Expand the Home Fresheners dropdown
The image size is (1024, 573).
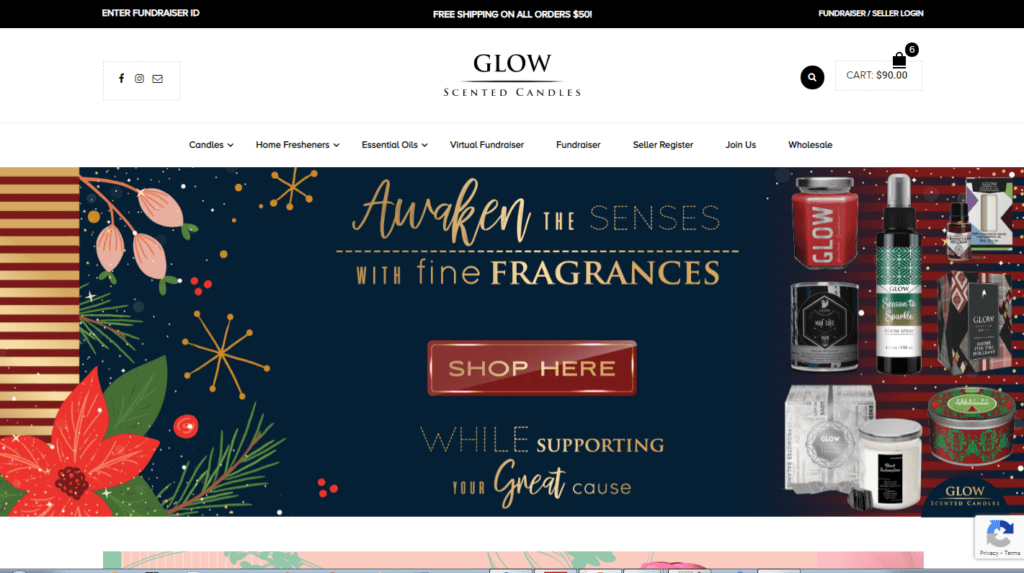[x=297, y=144]
